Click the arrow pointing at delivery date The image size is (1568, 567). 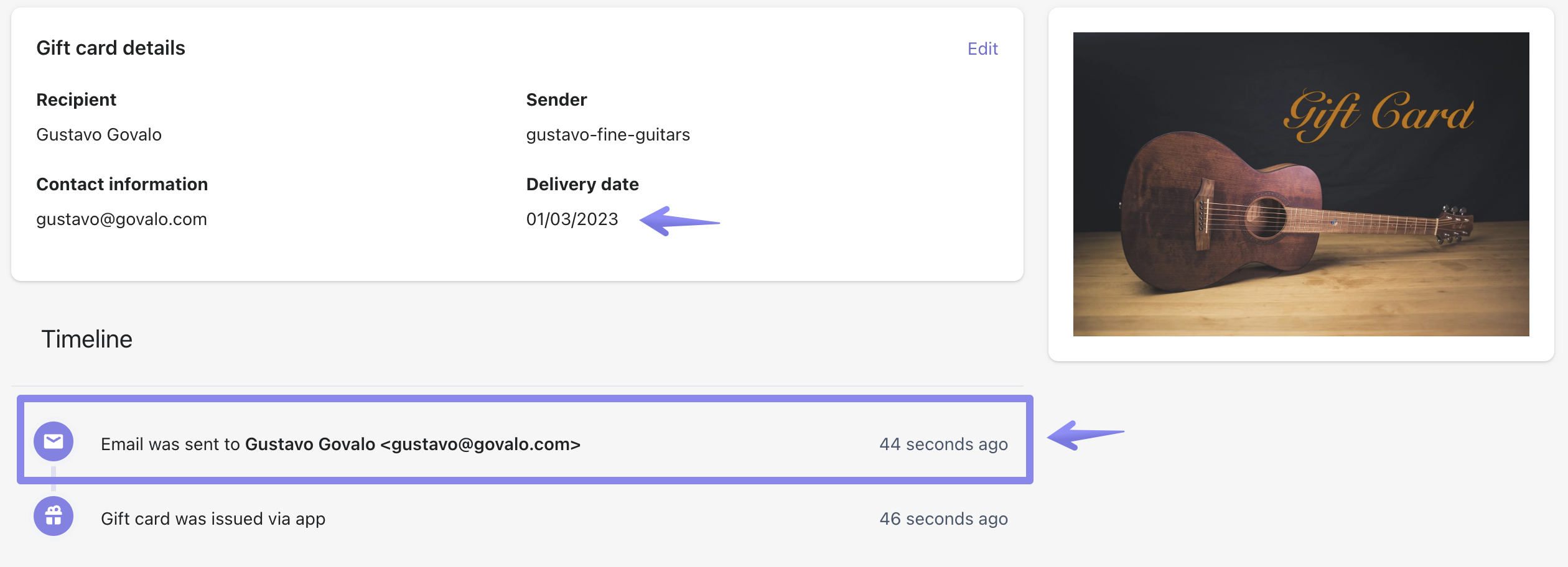click(678, 221)
